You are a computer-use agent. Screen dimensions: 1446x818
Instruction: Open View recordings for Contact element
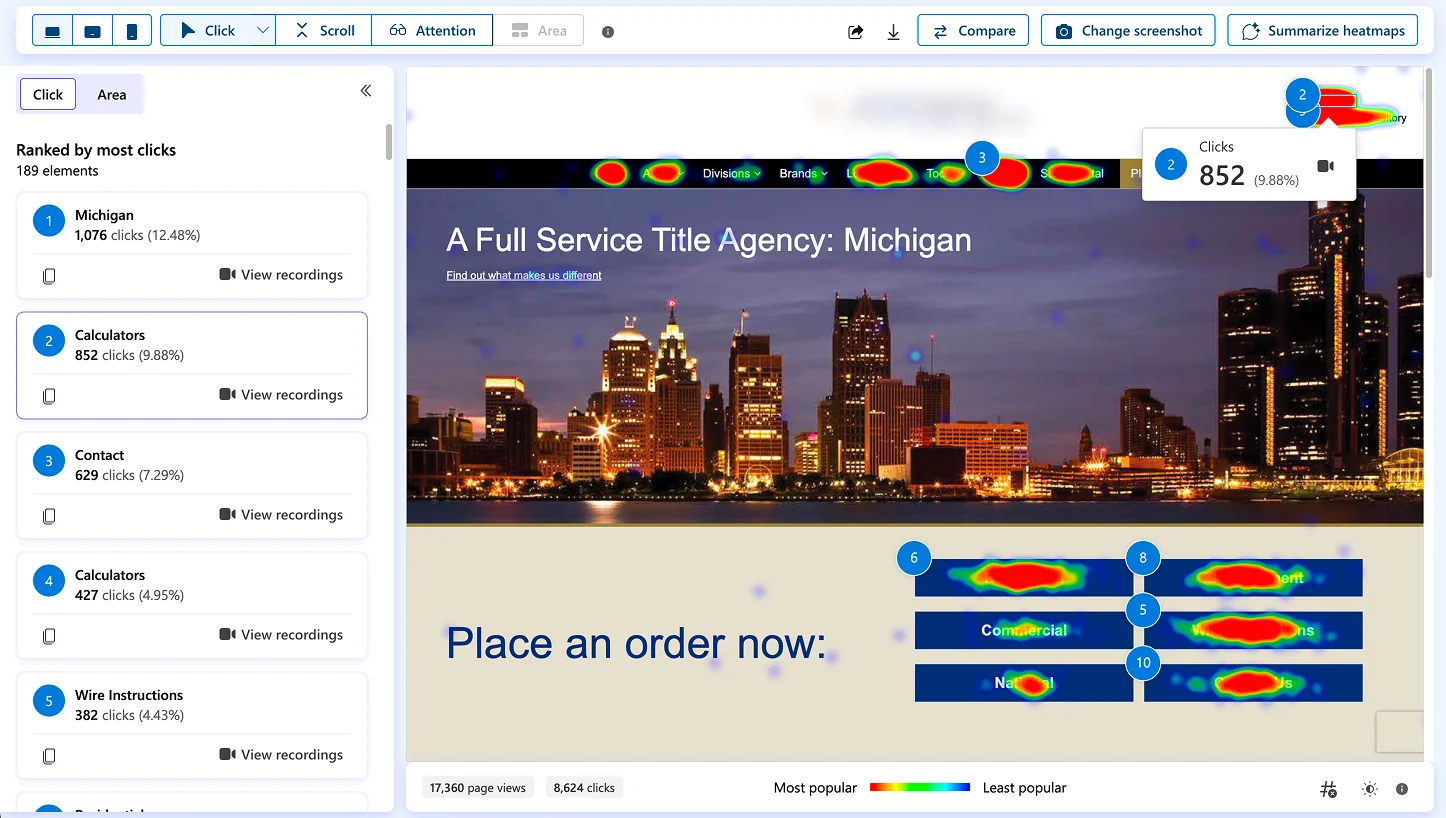[281, 515]
